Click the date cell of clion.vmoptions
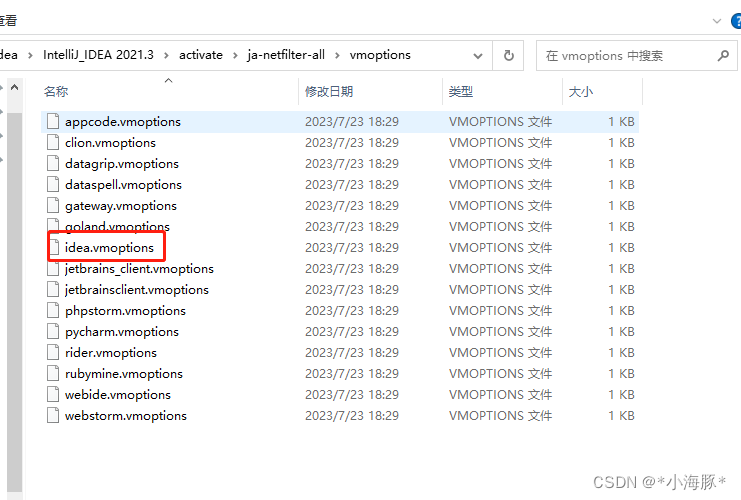The image size is (741, 500). 352,143
